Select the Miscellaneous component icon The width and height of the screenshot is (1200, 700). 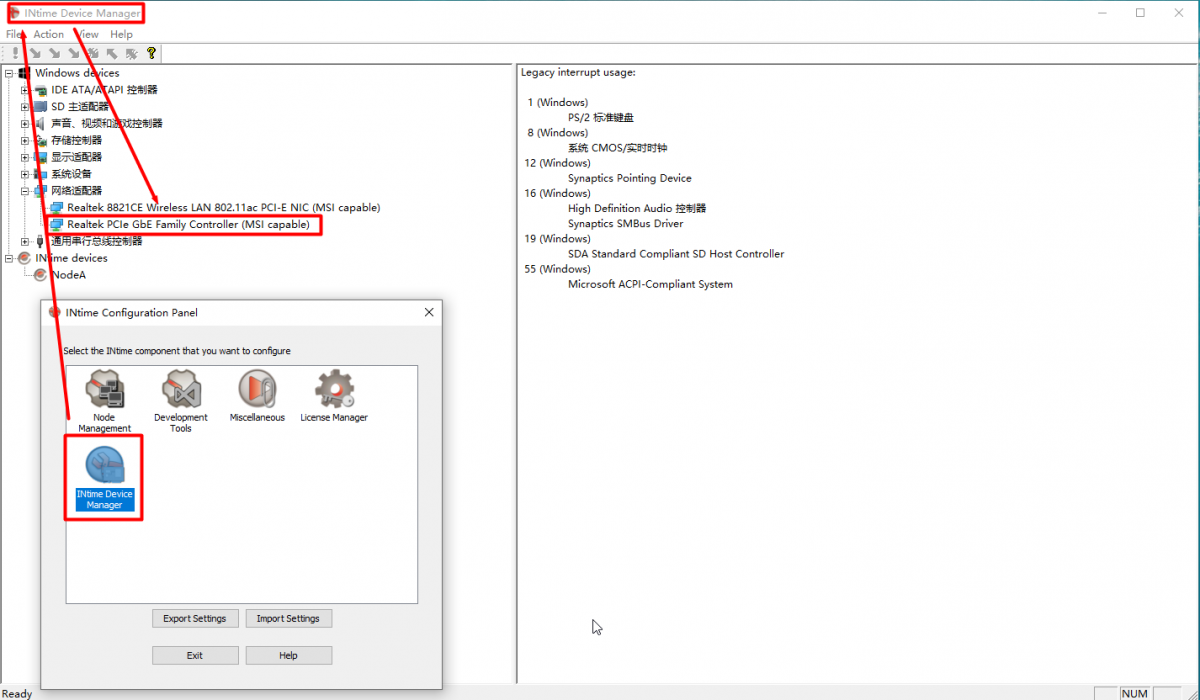pyautogui.click(x=257, y=390)
